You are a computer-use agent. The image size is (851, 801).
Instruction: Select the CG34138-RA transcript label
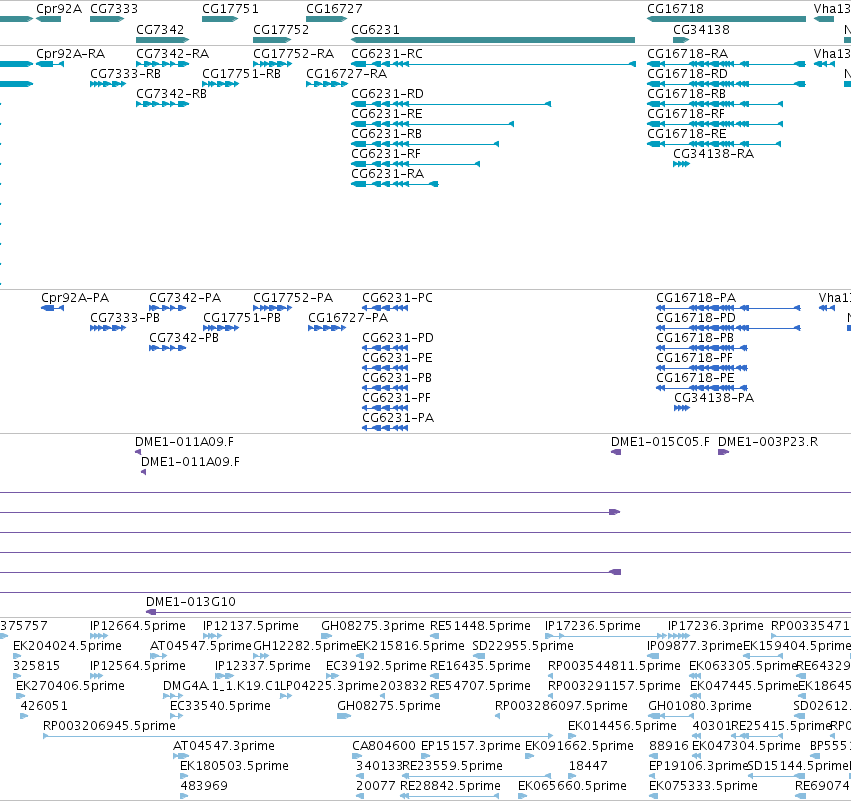713,154
